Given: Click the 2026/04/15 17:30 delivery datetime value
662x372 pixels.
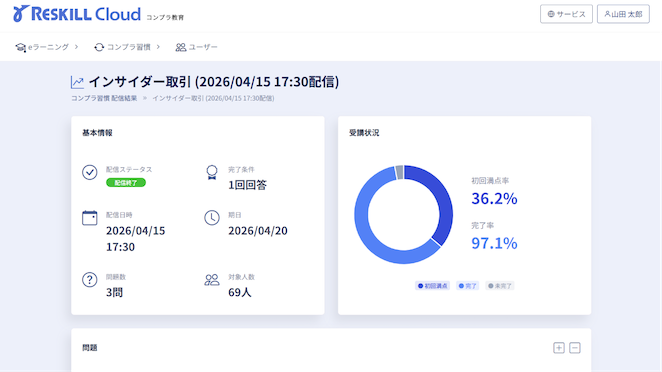Looking at the screenshot, I should click(x=136, y=239).
